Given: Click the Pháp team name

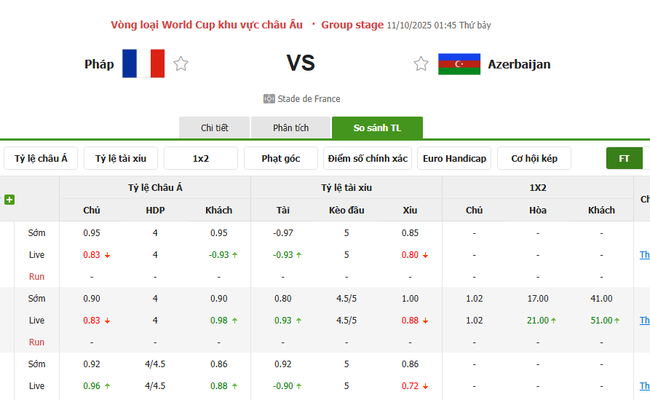Looking at the screenshot, I should click(x=99, y=64).
